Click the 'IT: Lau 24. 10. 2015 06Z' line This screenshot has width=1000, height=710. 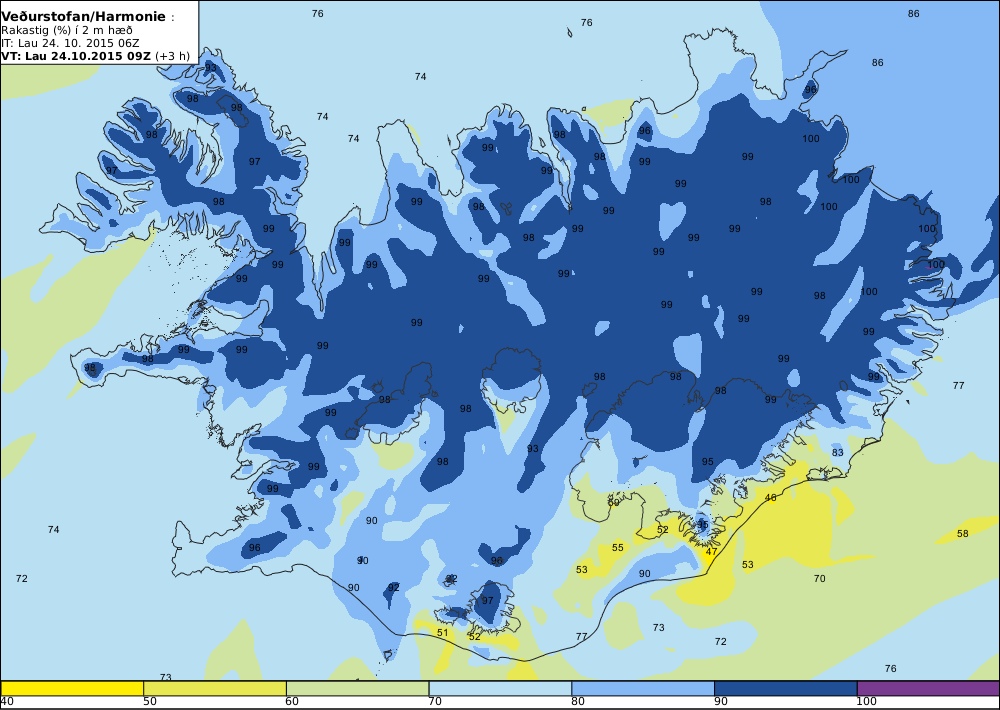70,43
